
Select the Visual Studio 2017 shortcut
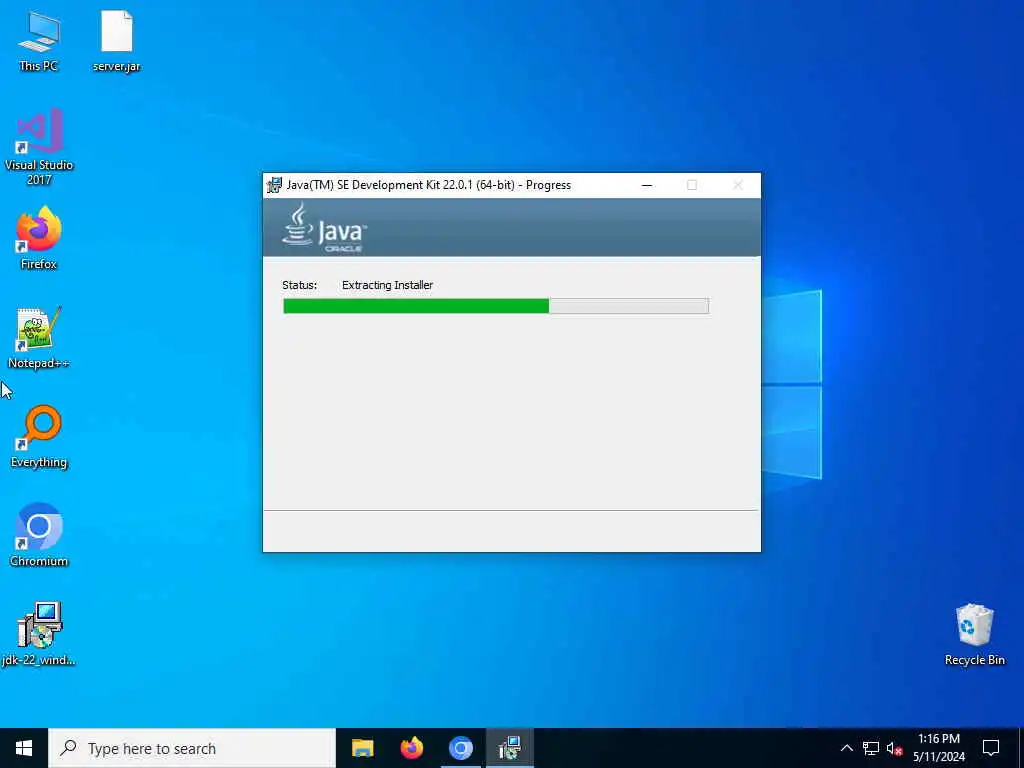point(39,147)
